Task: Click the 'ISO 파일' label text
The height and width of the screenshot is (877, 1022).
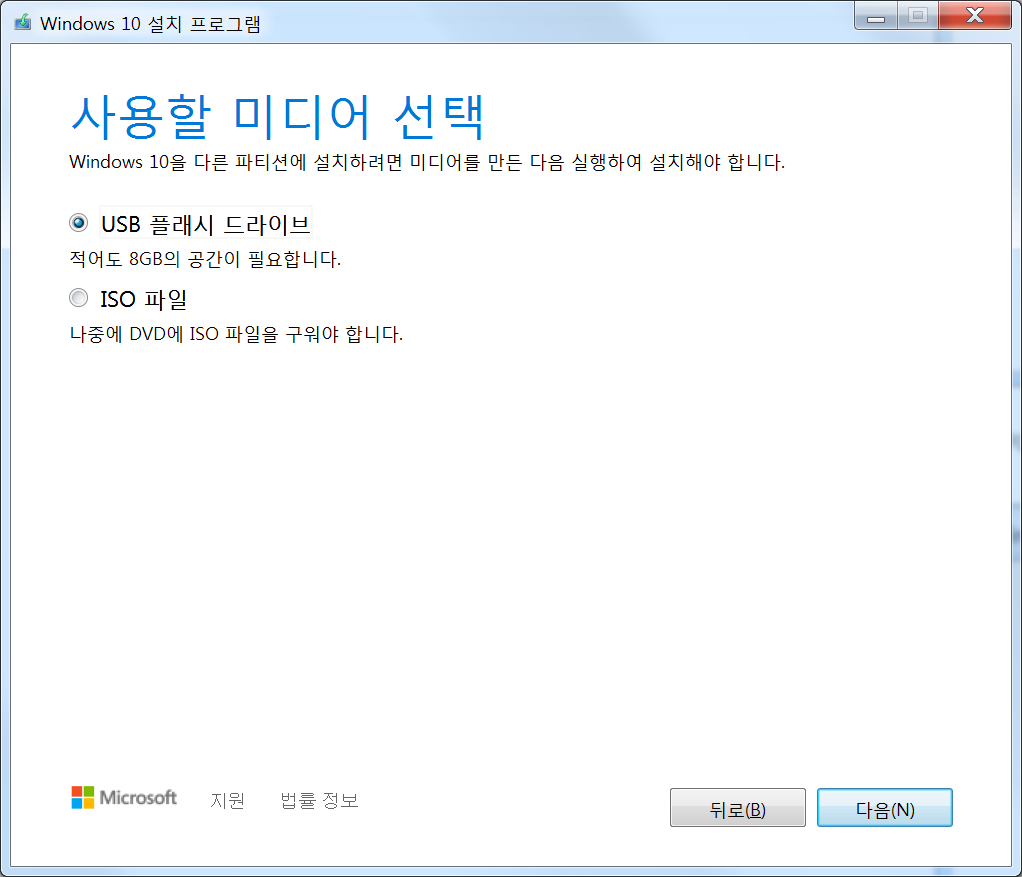Action: click(144, 299)
